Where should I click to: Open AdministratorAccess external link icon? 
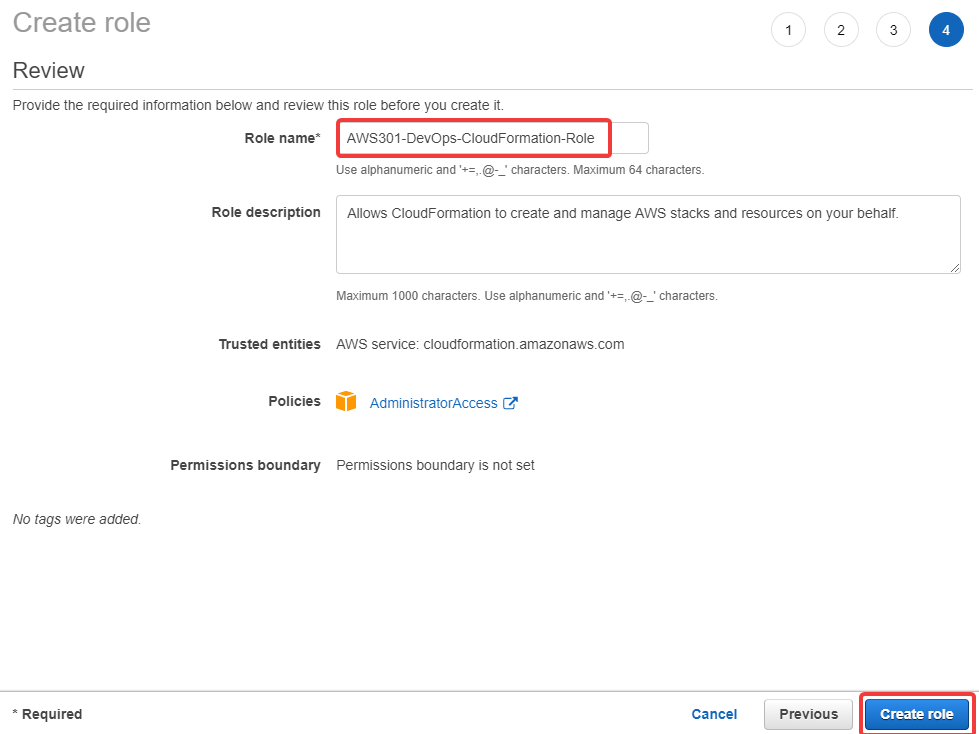tap(511, 403)
